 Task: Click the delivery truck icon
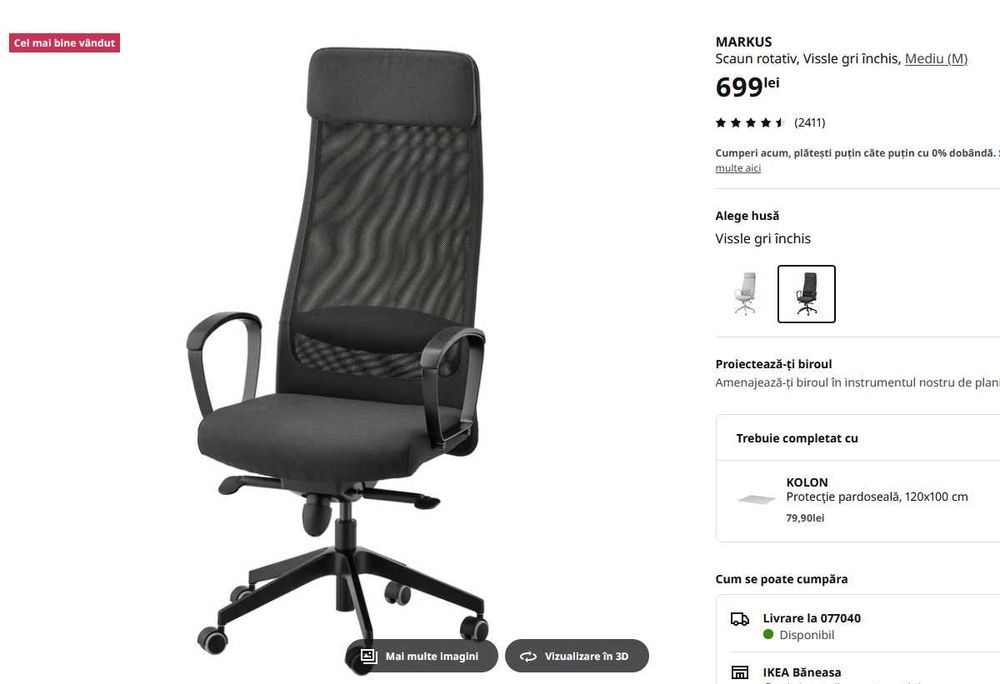[740, 619]
